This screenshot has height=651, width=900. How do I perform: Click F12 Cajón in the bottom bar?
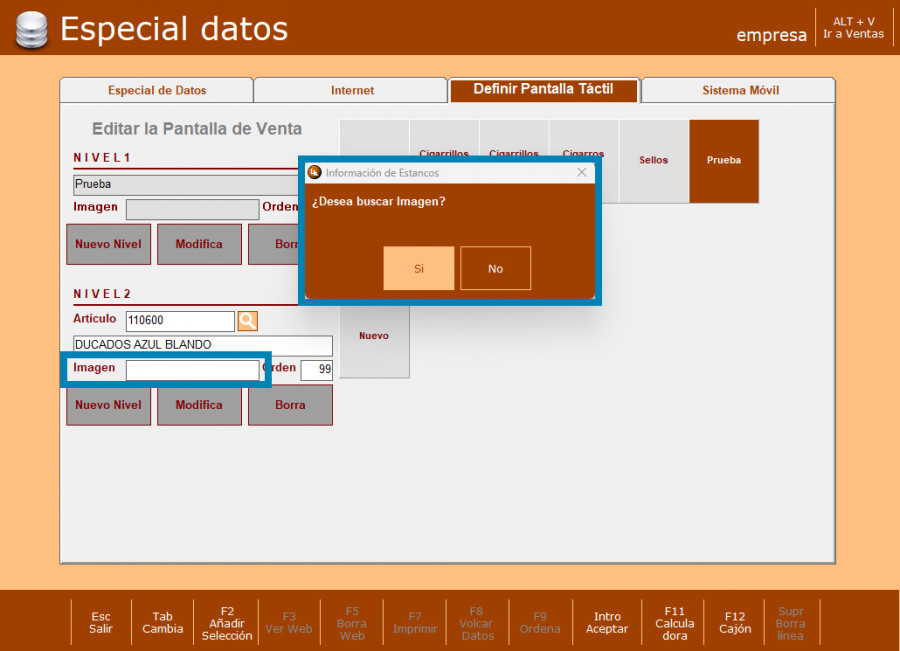(x=735, y=623)
